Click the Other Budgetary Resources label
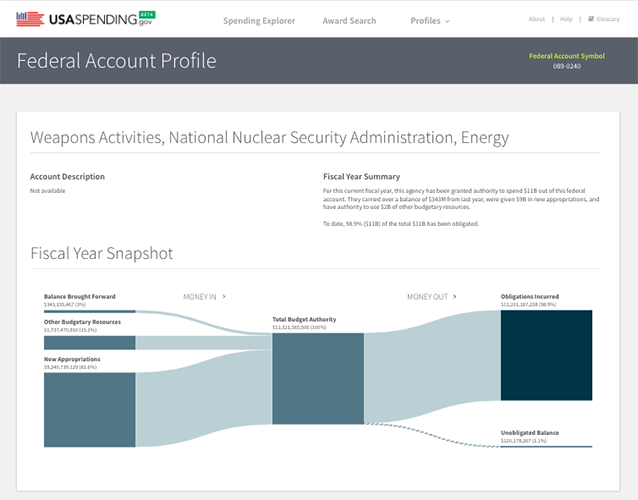Screen dimensions: 638x500 82,322
